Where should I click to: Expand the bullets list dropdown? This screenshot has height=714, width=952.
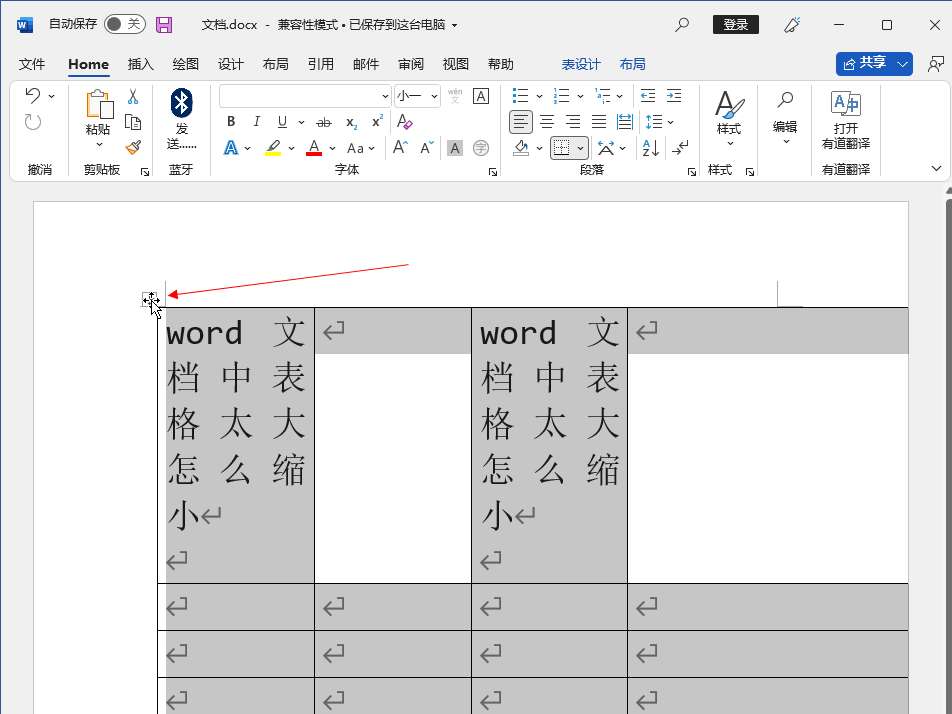point(539,97)
